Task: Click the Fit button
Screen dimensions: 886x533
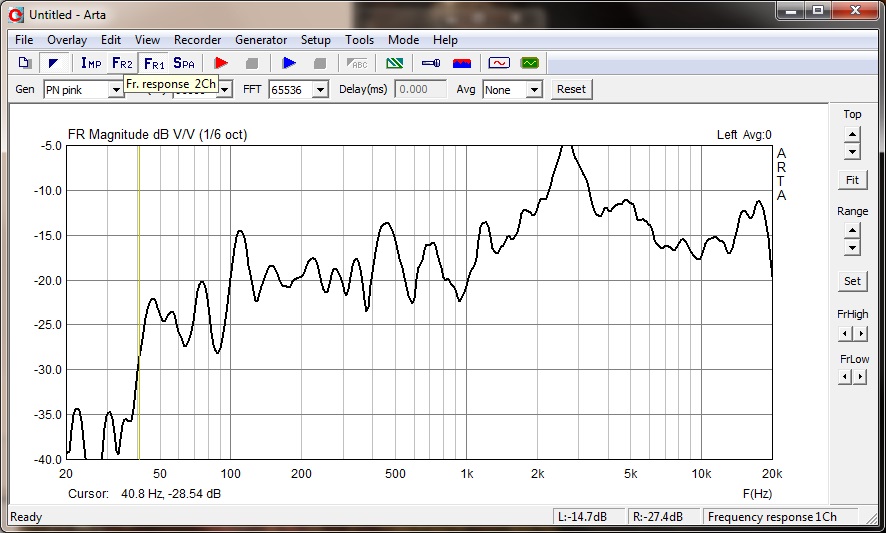Action: coord(852,180)
